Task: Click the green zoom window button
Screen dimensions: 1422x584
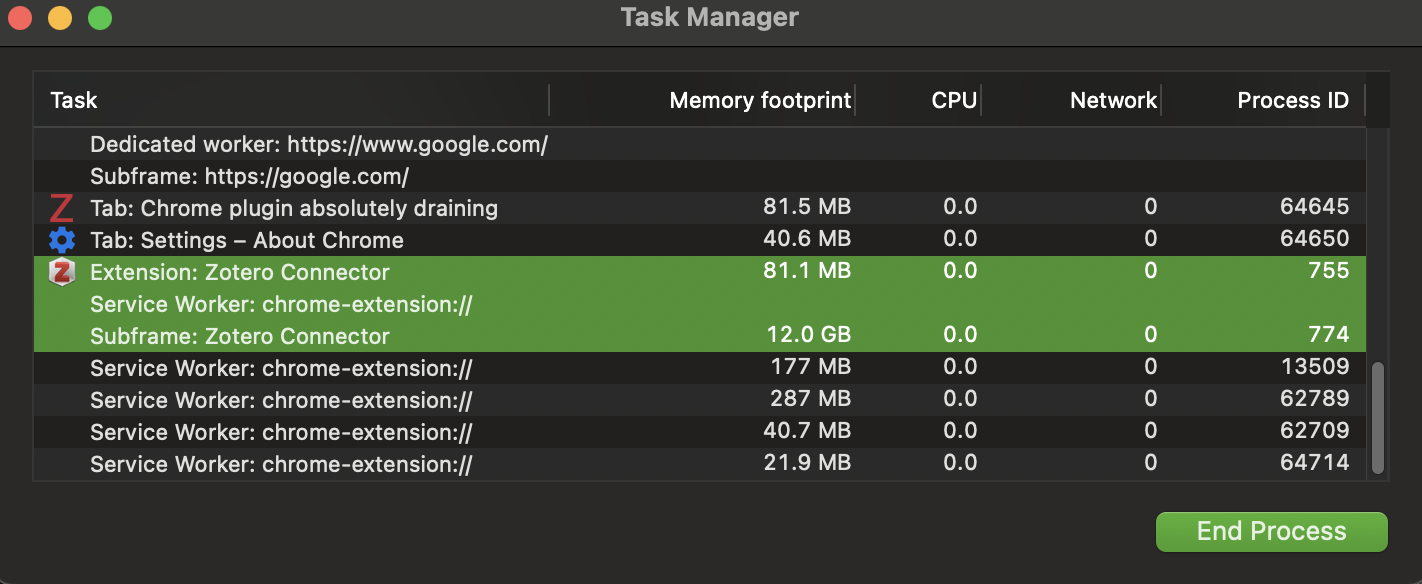Action: click(100, 18)
